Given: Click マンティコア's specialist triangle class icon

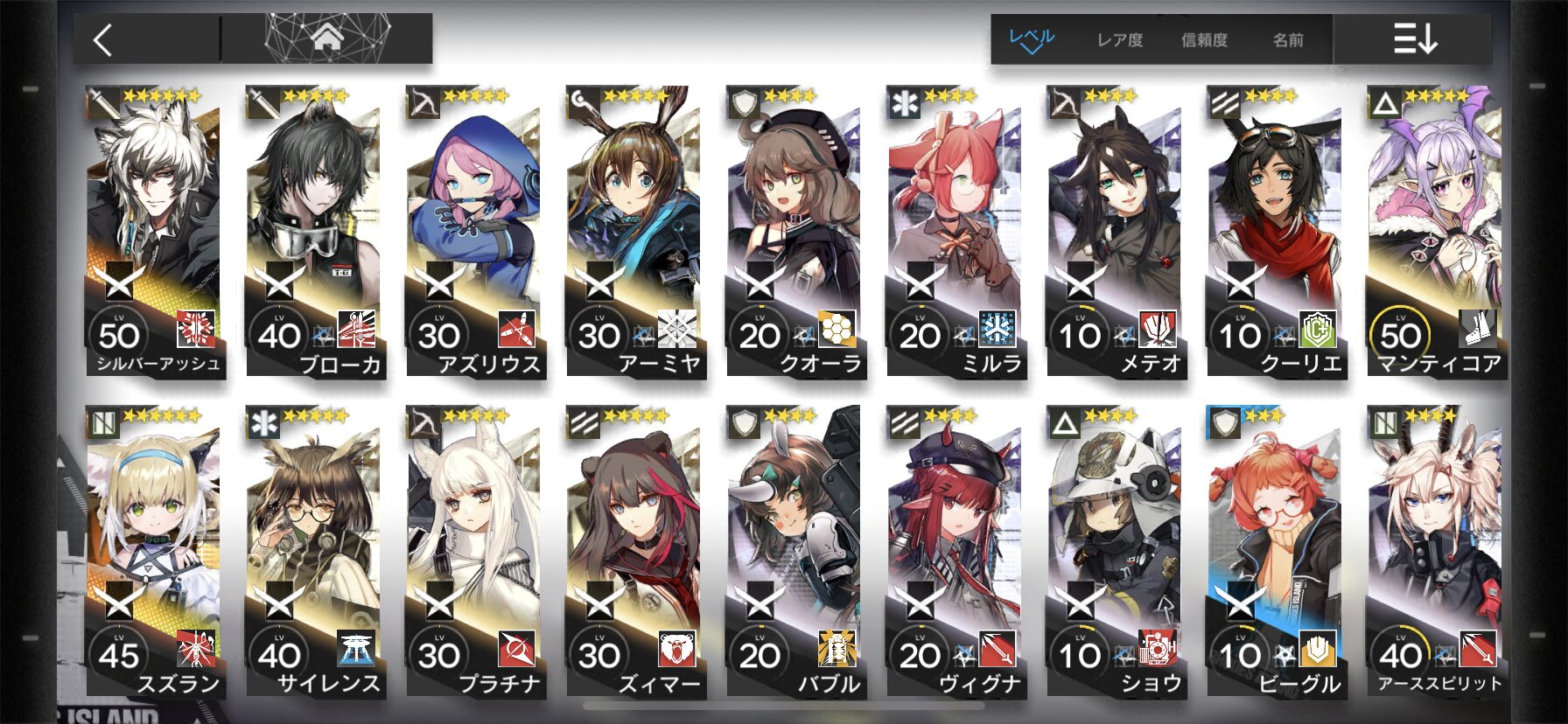Looking at the screenshot, I should (1385, 104).
